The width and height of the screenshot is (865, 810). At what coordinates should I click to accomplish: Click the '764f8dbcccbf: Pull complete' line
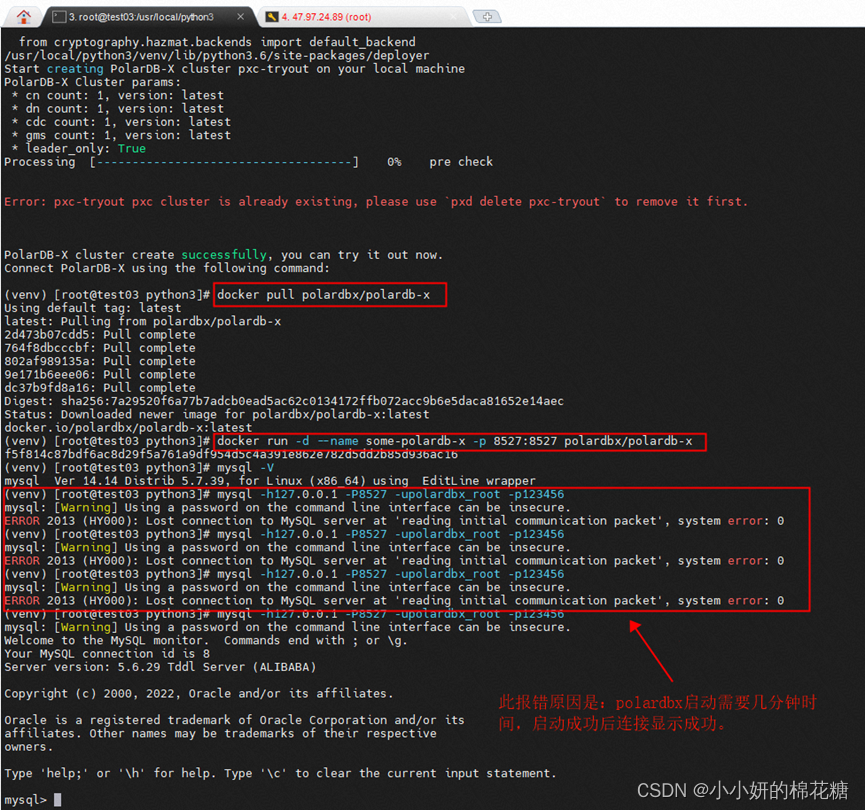(100, 348)
